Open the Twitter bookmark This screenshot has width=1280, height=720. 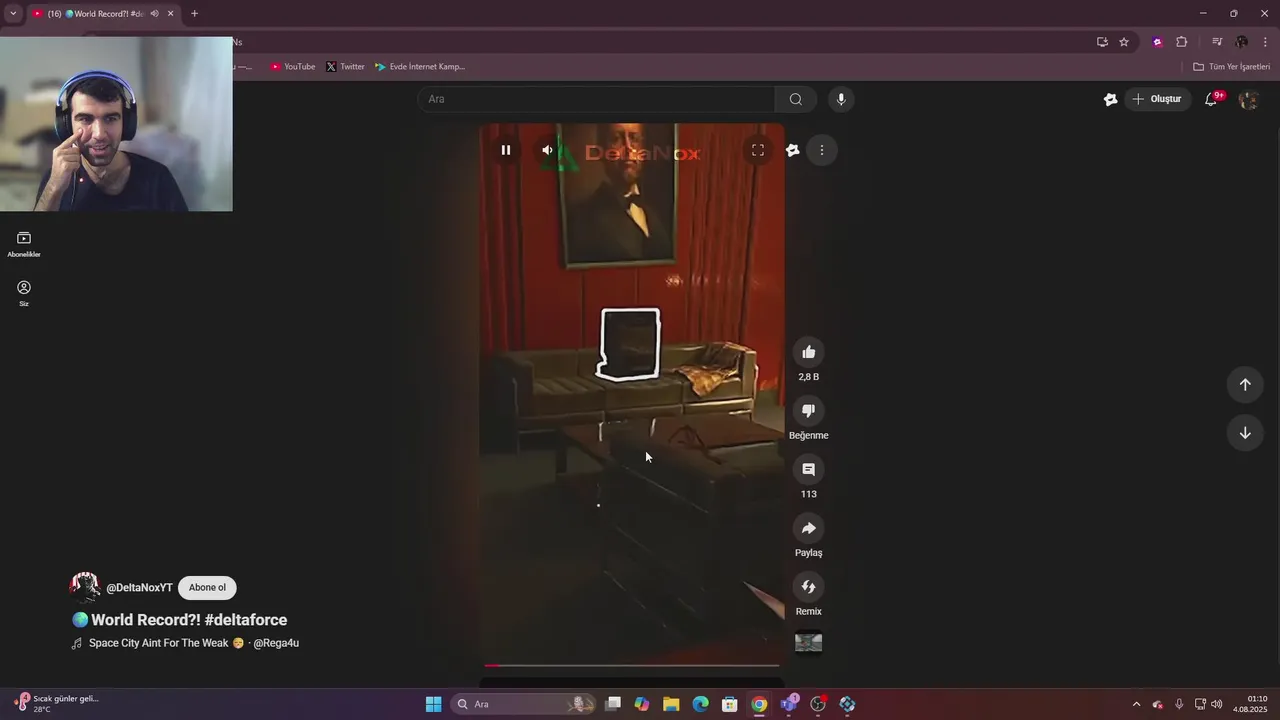click(x=346, y=67)
